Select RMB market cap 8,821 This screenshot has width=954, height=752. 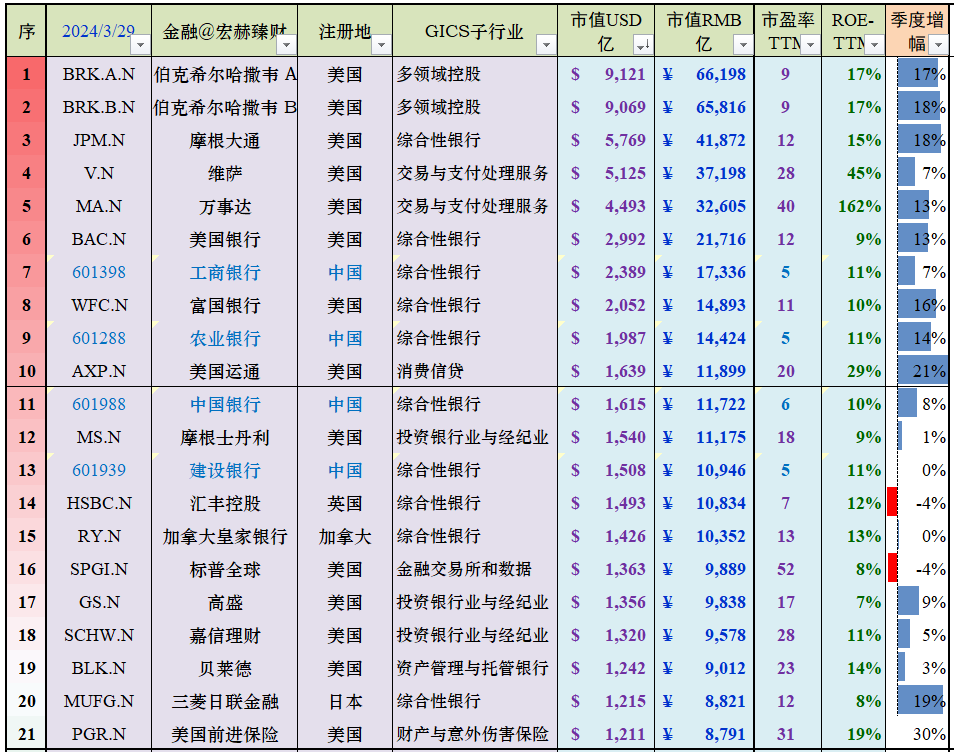[x=705, y=701]
